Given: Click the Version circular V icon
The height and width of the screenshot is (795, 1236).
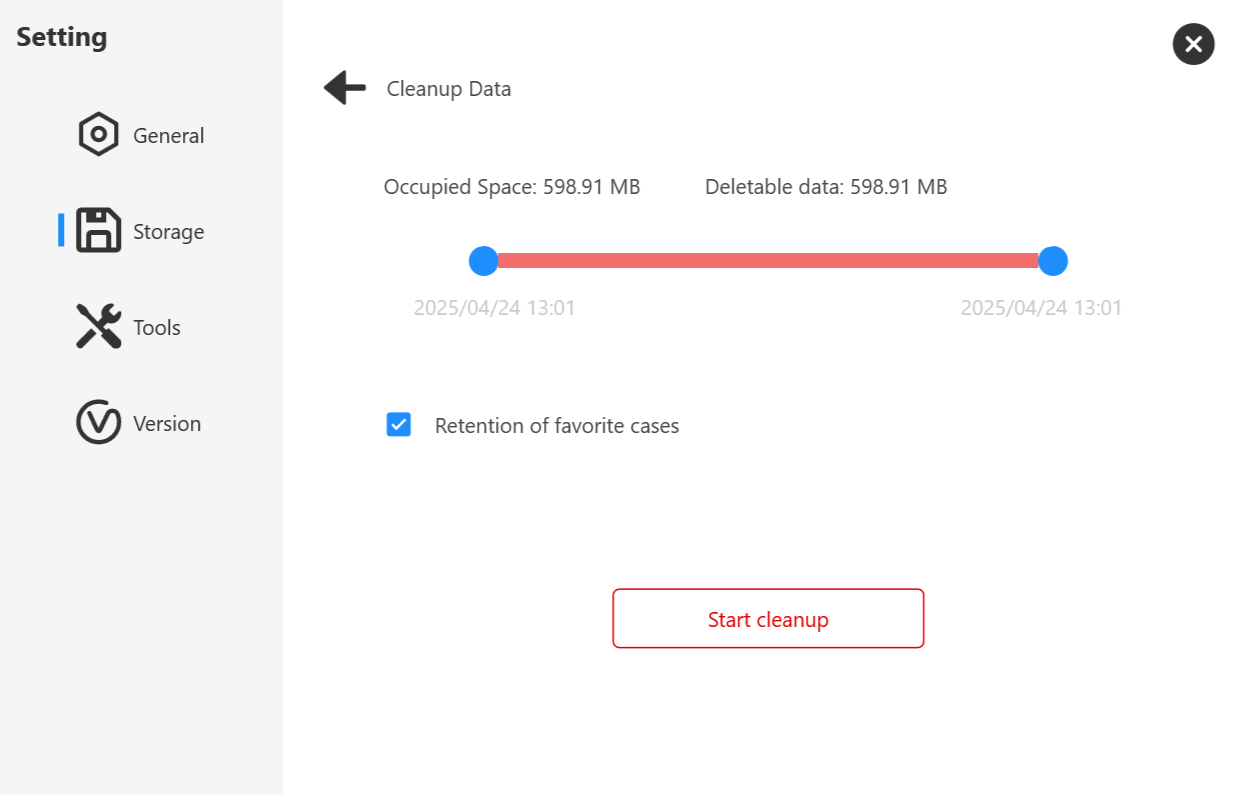Looking at the screenshot, I should pos(99,423).
